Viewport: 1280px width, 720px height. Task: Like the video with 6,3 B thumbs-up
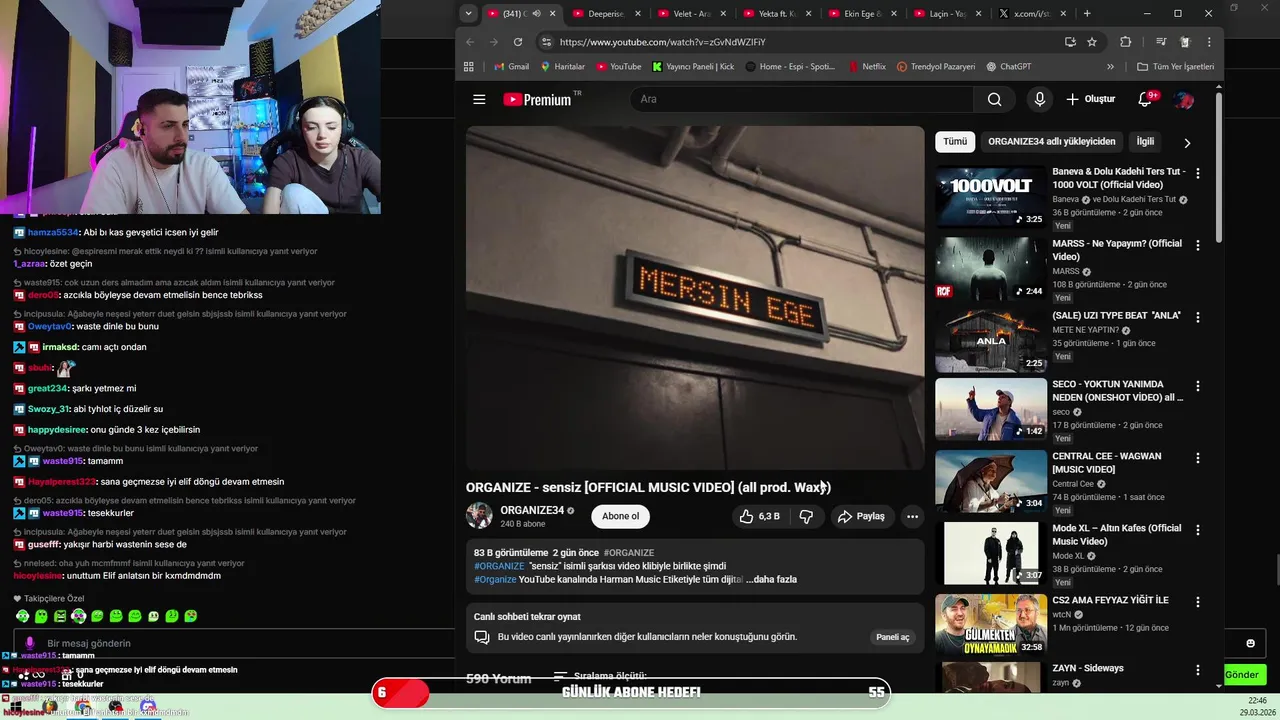tap(759, 516)
